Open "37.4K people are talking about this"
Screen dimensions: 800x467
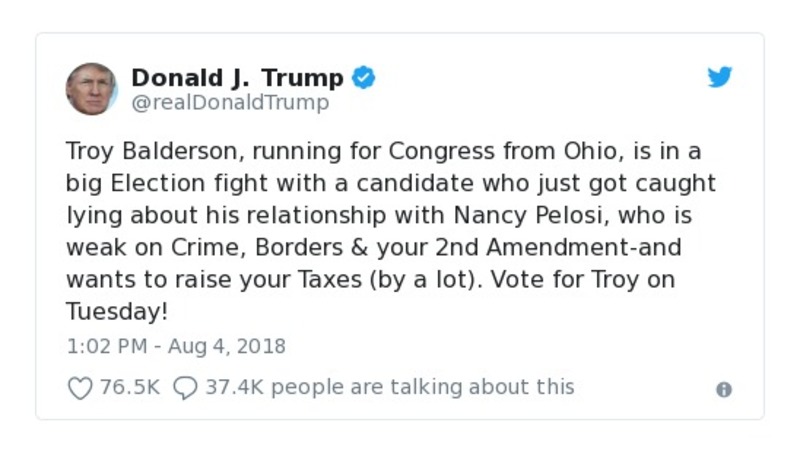(x=390, y=387)
